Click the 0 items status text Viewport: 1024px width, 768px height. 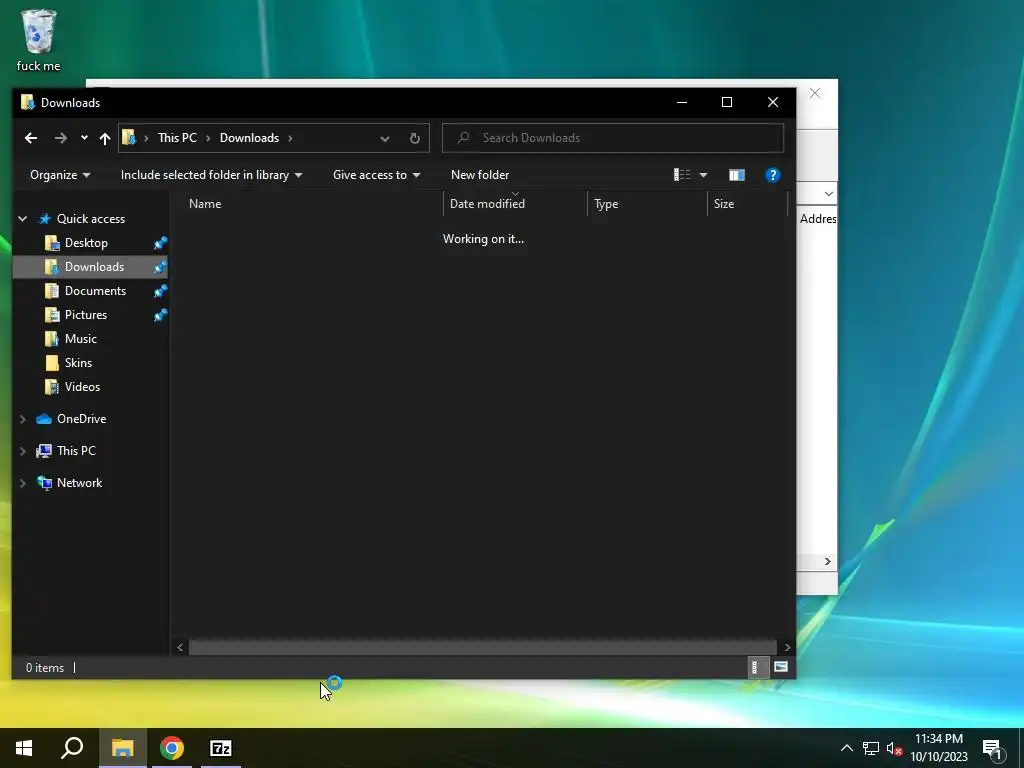coord(45,667)
